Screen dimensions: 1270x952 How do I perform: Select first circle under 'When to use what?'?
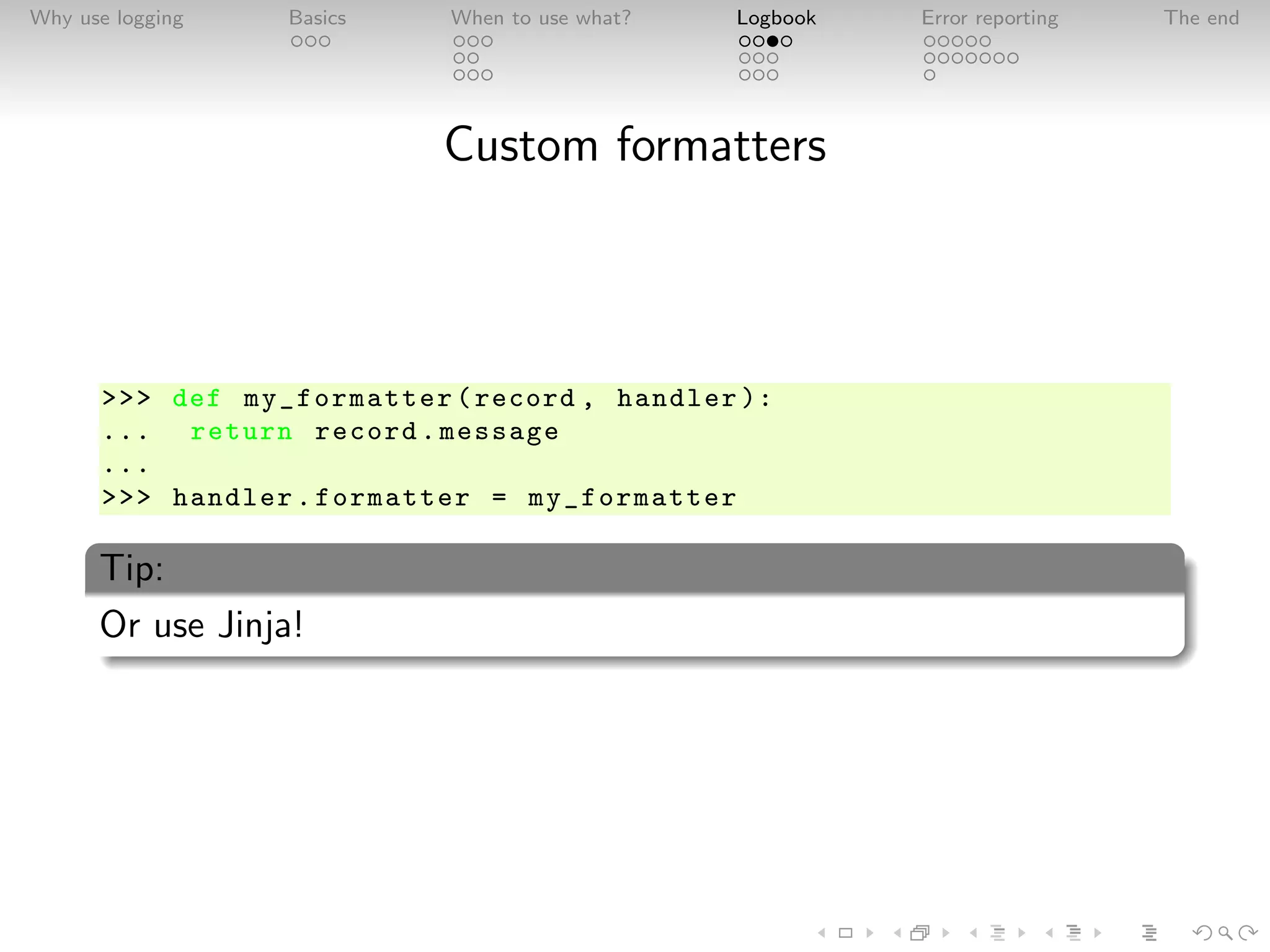tap(459, 42)
